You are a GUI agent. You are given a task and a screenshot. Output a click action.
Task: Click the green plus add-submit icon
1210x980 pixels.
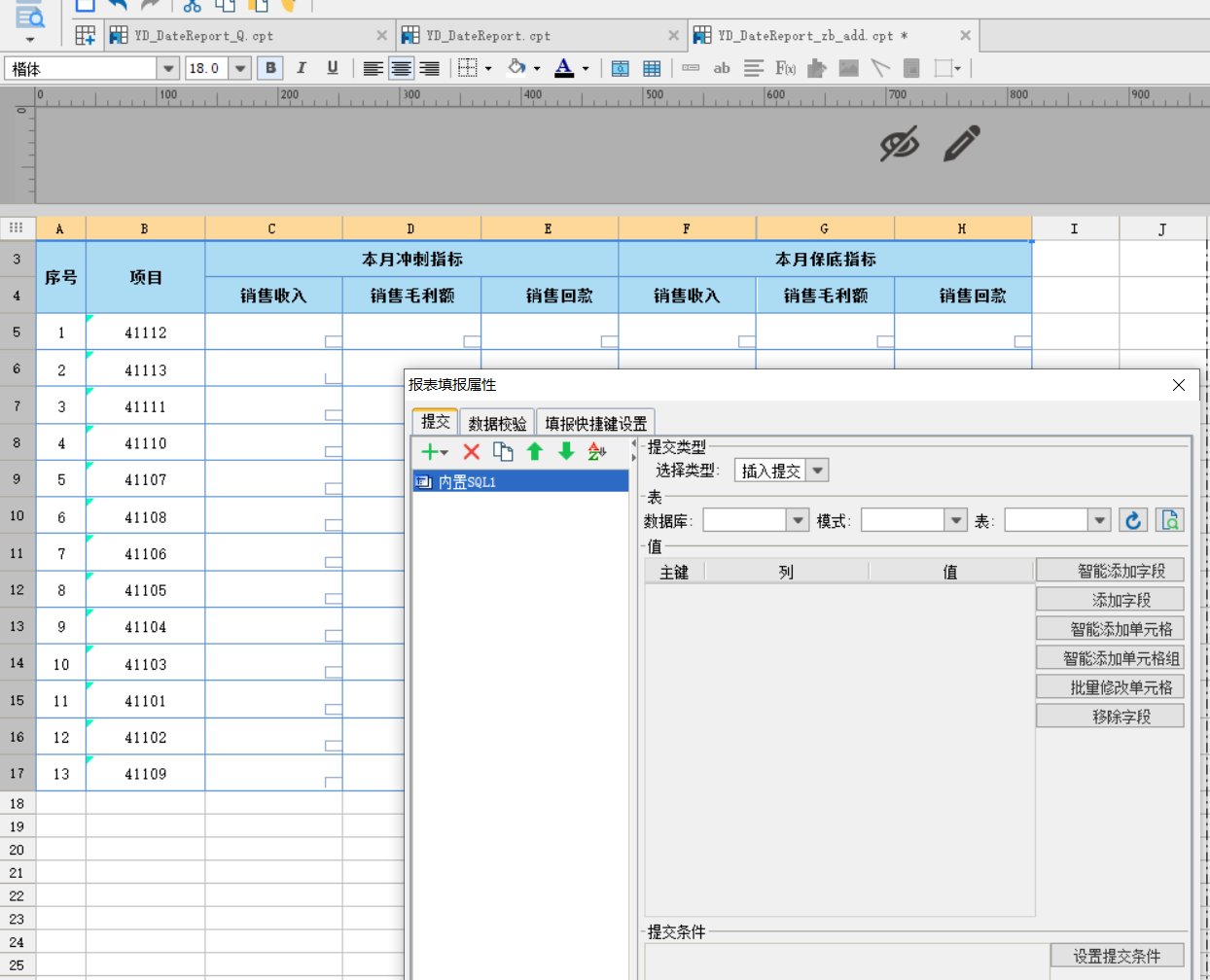pos(429,452)
